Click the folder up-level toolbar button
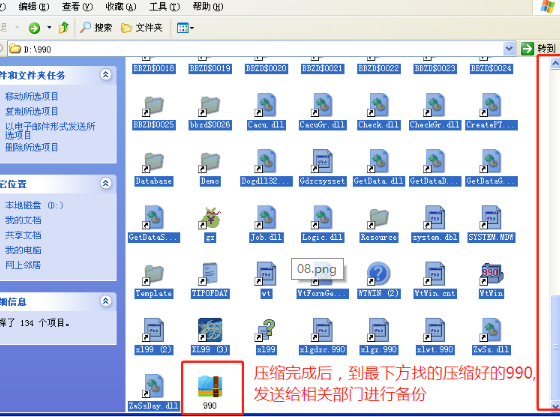Image resolution: width=560 pixels, height=417 pixels. [x=64, y=27]
